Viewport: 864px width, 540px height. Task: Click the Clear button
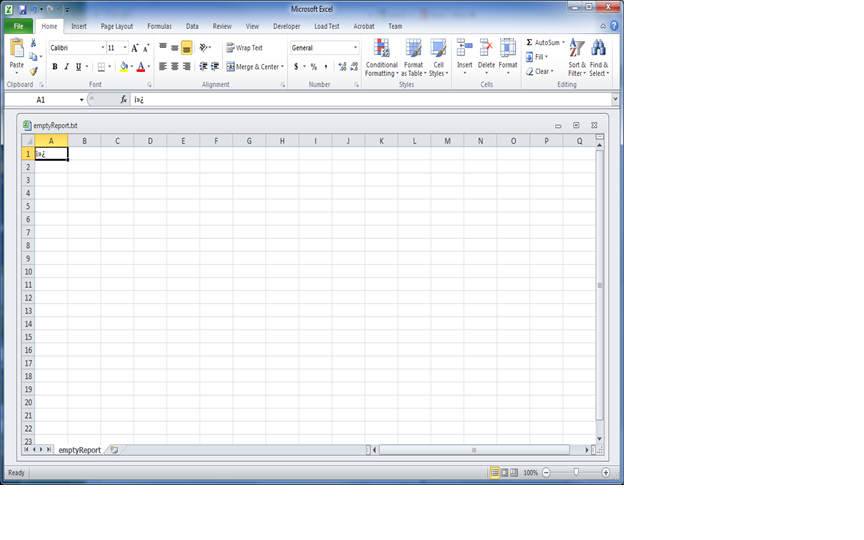[x=539, y=71]
